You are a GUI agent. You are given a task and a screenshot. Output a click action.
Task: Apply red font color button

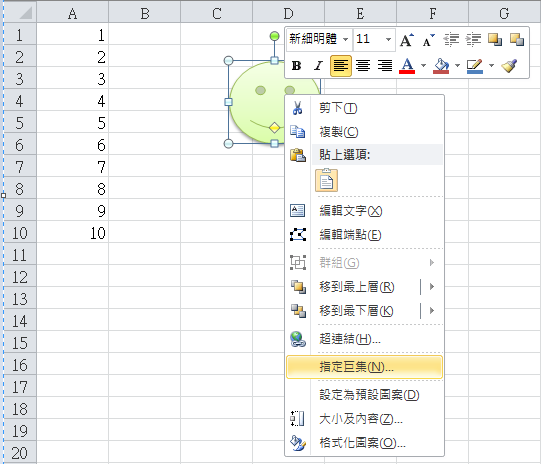(x=407, y=66)
